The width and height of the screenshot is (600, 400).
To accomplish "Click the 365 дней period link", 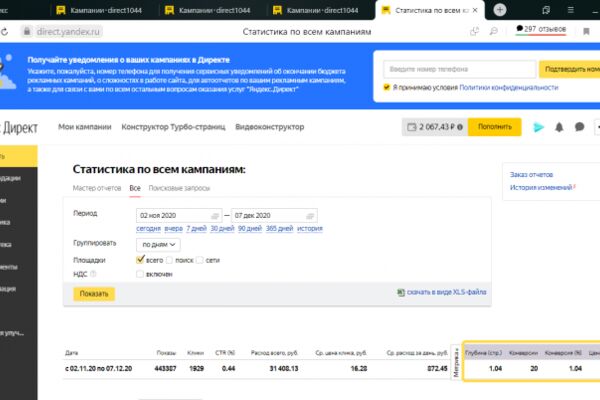I will click(x=279, y=229).
